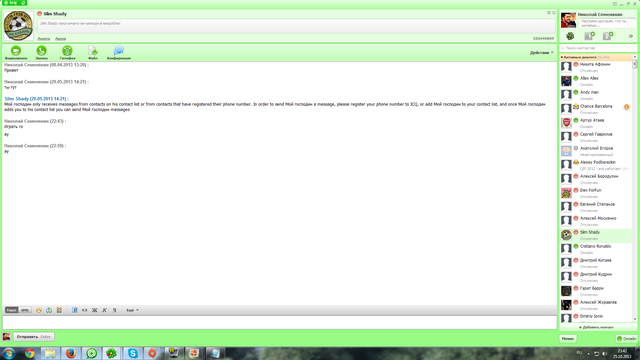The height and width of the screenshot is (360, 640).
Task: Open the smiley emoticon picker
Action: click(x=39, y=310)
